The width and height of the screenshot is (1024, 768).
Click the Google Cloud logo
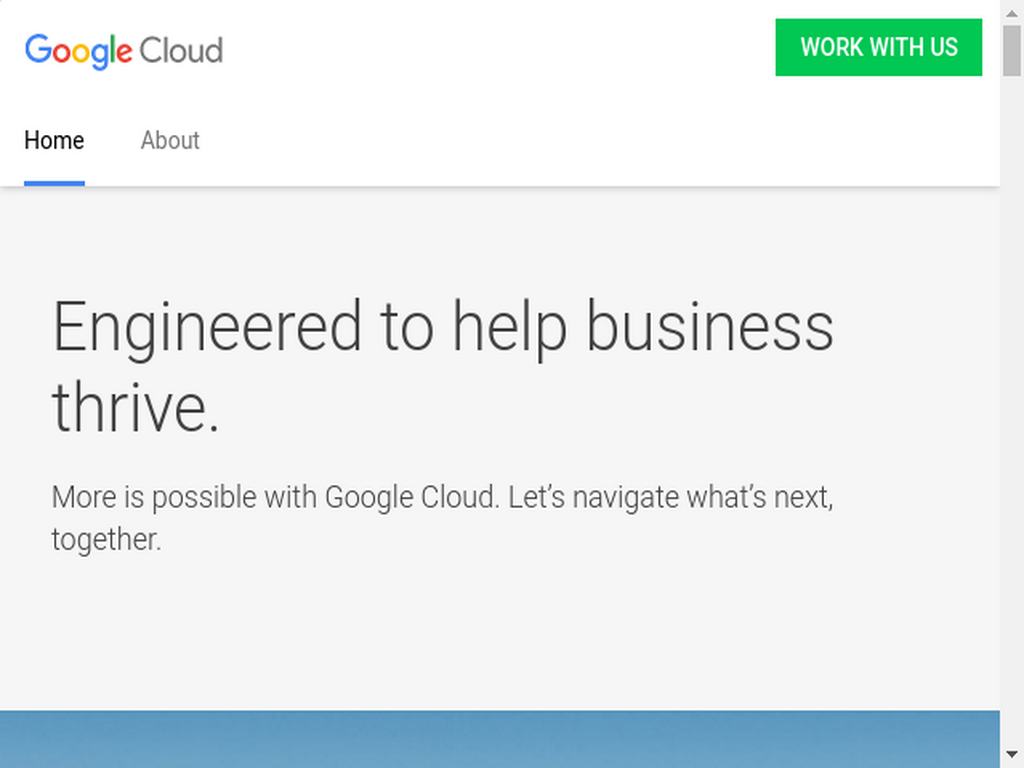(124, 51)
